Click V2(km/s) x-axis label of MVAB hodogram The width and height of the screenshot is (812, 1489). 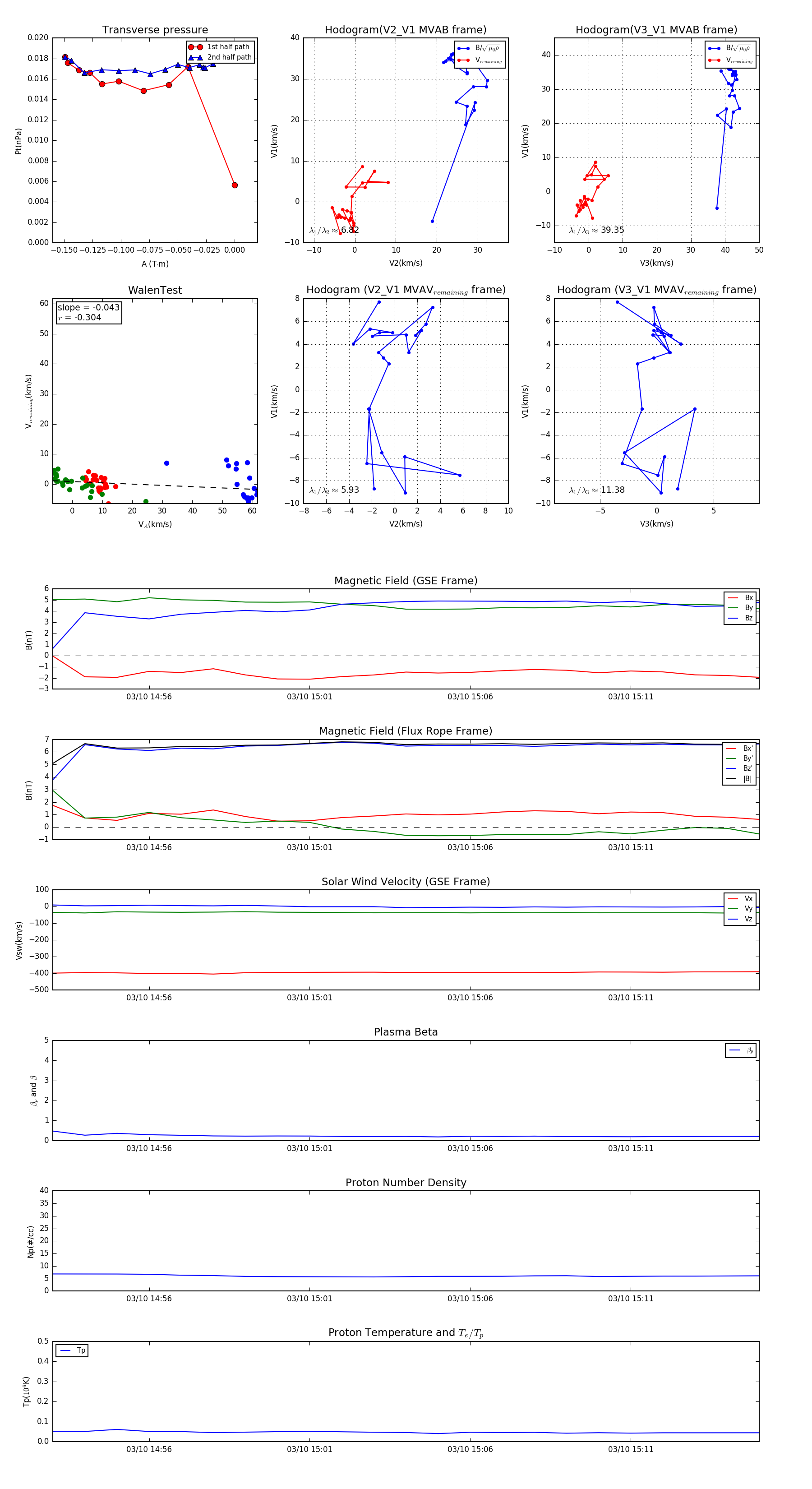(406, 264)
